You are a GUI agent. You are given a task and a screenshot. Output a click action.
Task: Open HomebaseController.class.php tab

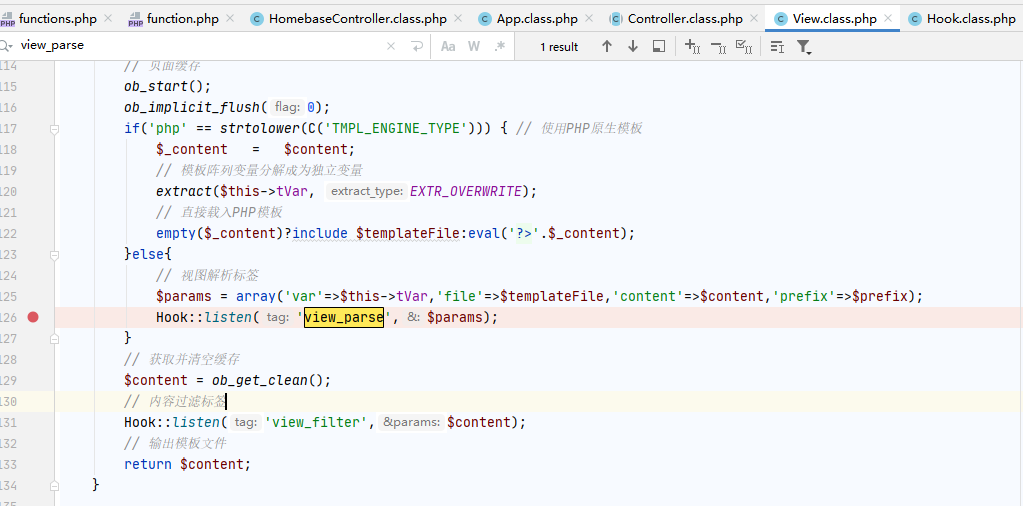(x=358, y=18)
